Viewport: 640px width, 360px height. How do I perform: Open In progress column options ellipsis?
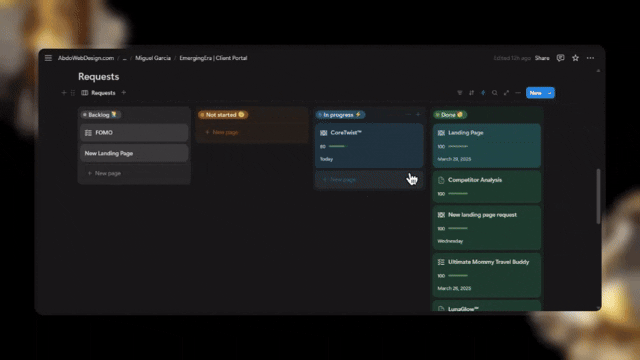tap(408, 115)
